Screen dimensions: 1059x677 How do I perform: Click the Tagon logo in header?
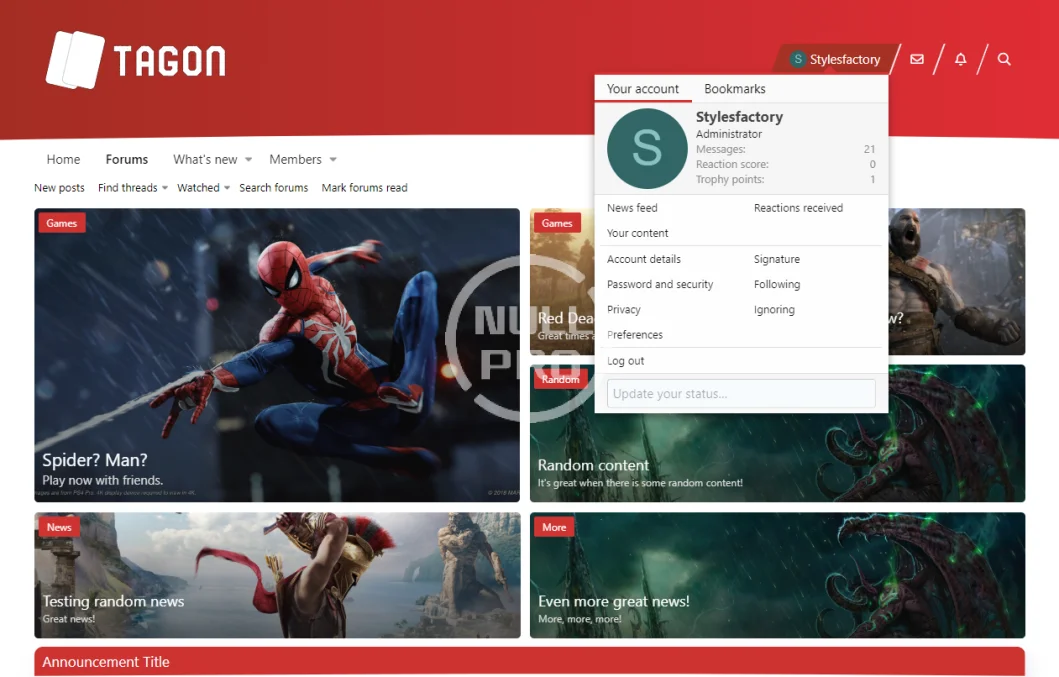(136, 60)
